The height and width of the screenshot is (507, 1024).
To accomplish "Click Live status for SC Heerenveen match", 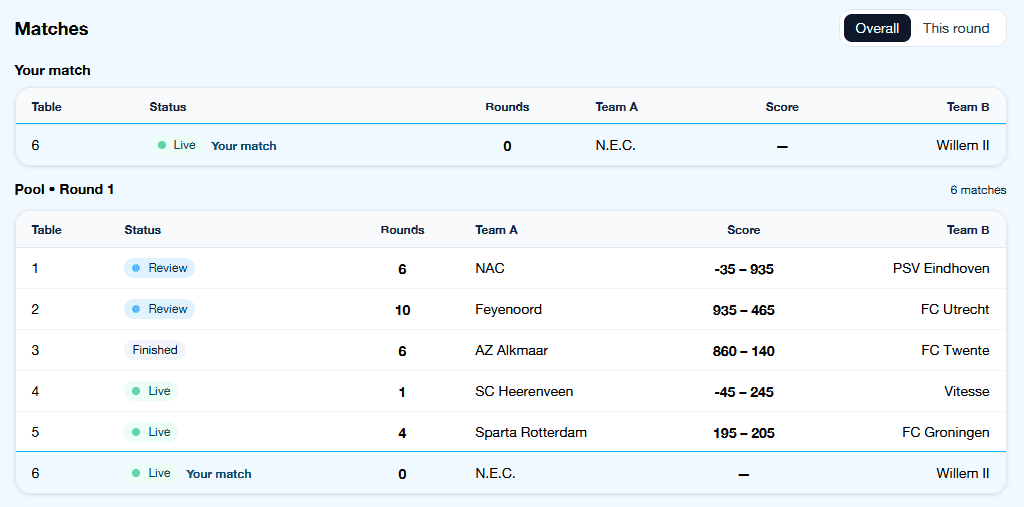I will pyautogui.click(x=151, y=391).
